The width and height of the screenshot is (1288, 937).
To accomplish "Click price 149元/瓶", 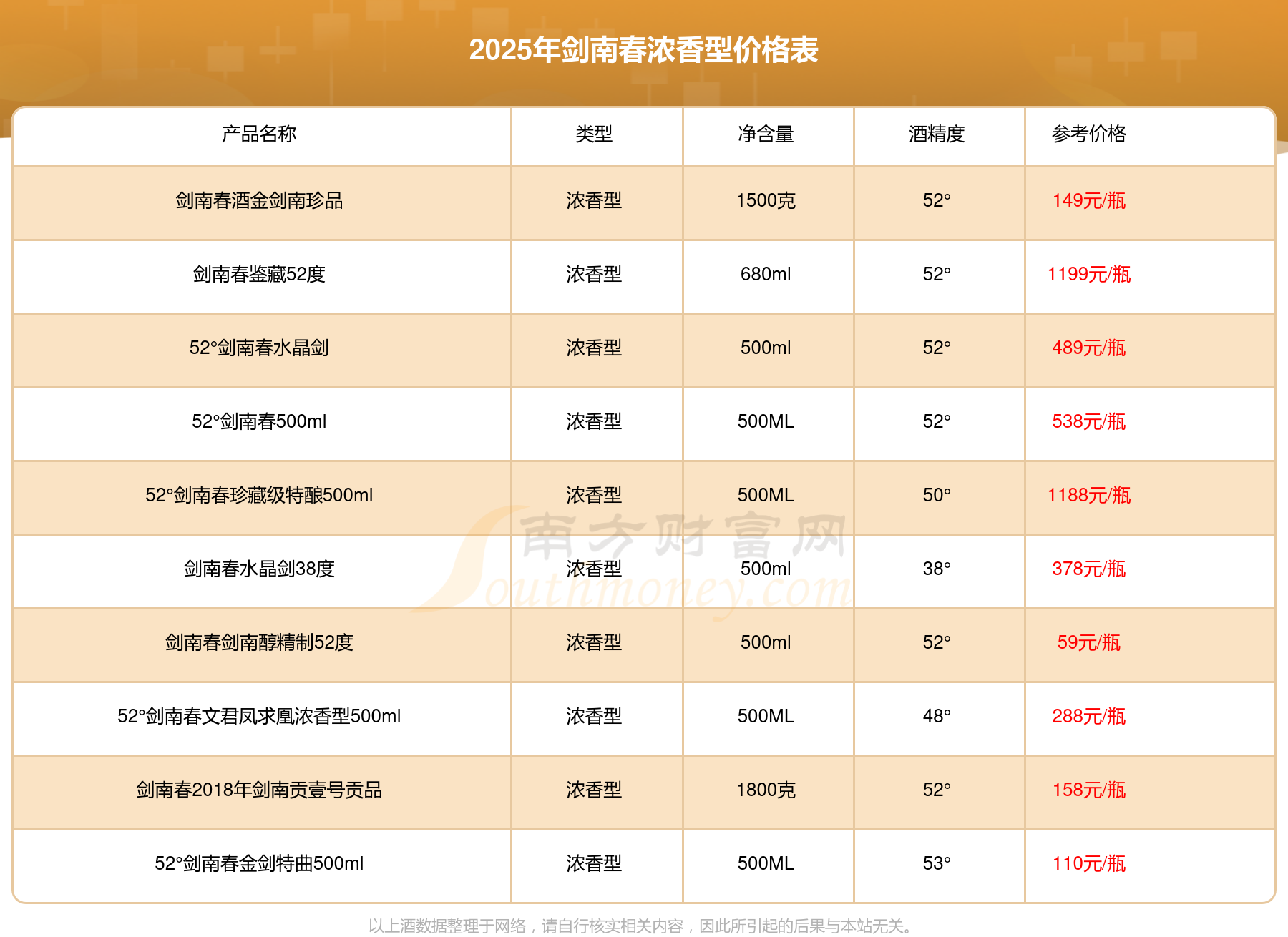I will [x=1089, y=200].
